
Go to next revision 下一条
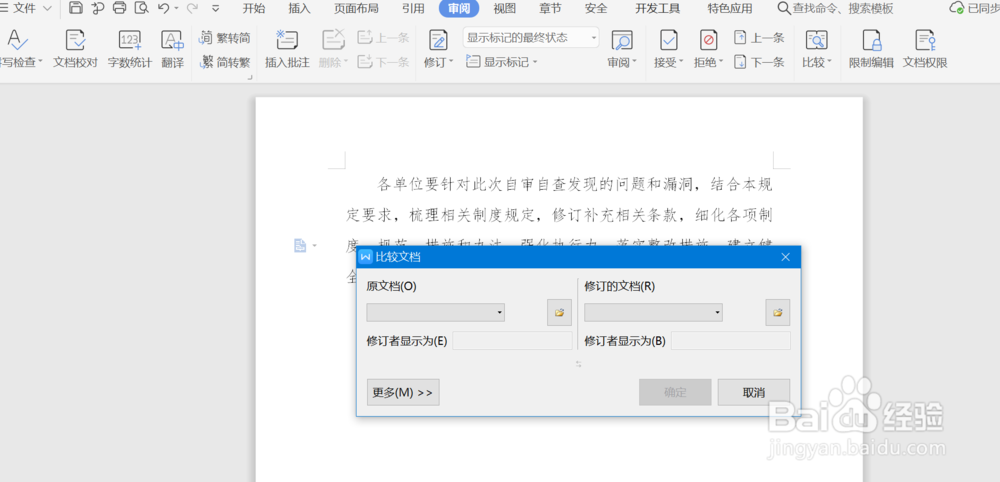[759, 62]
